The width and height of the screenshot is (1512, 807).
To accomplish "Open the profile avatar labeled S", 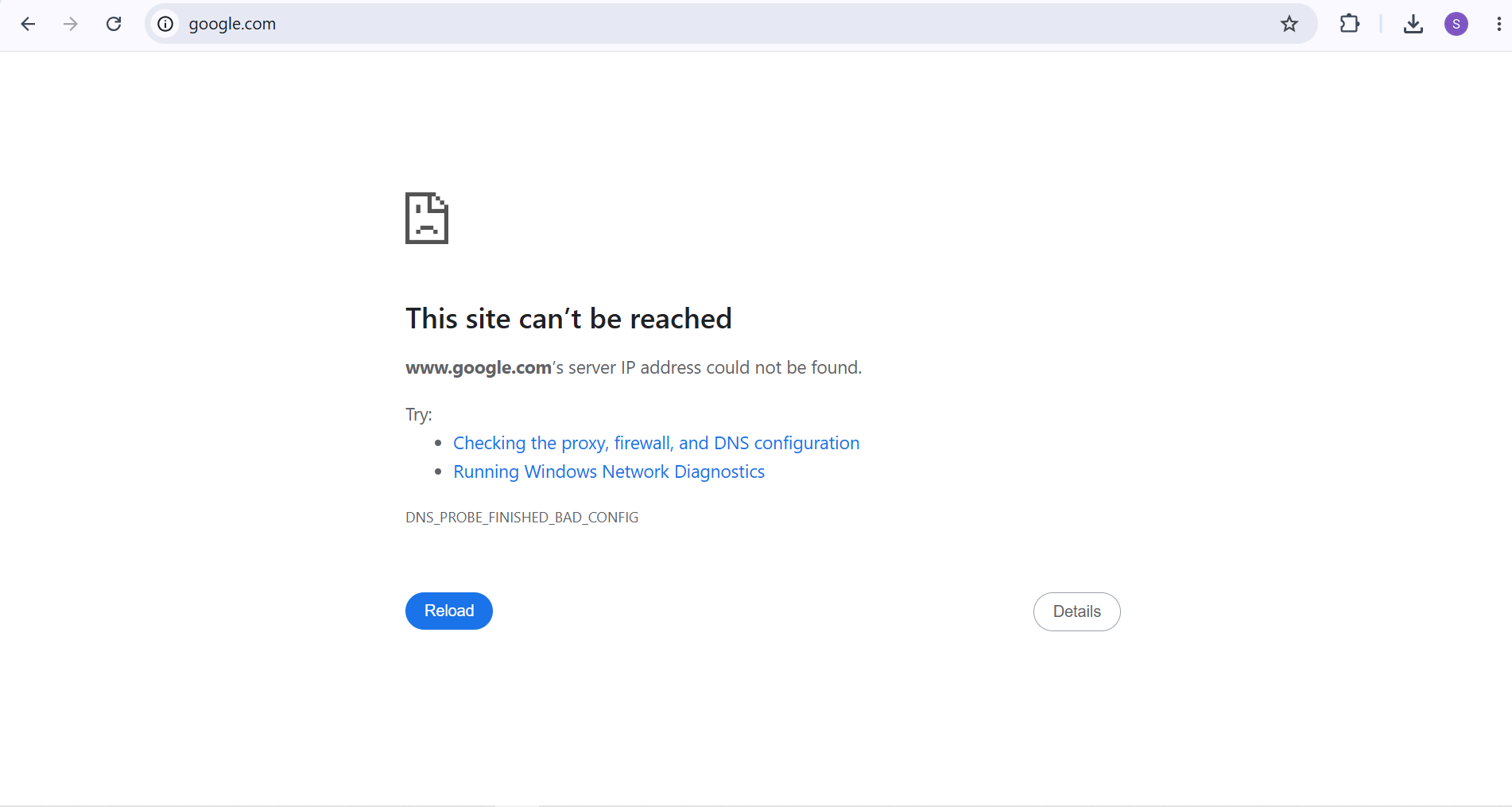I will pyautogui.click(x=1456, y=24).
